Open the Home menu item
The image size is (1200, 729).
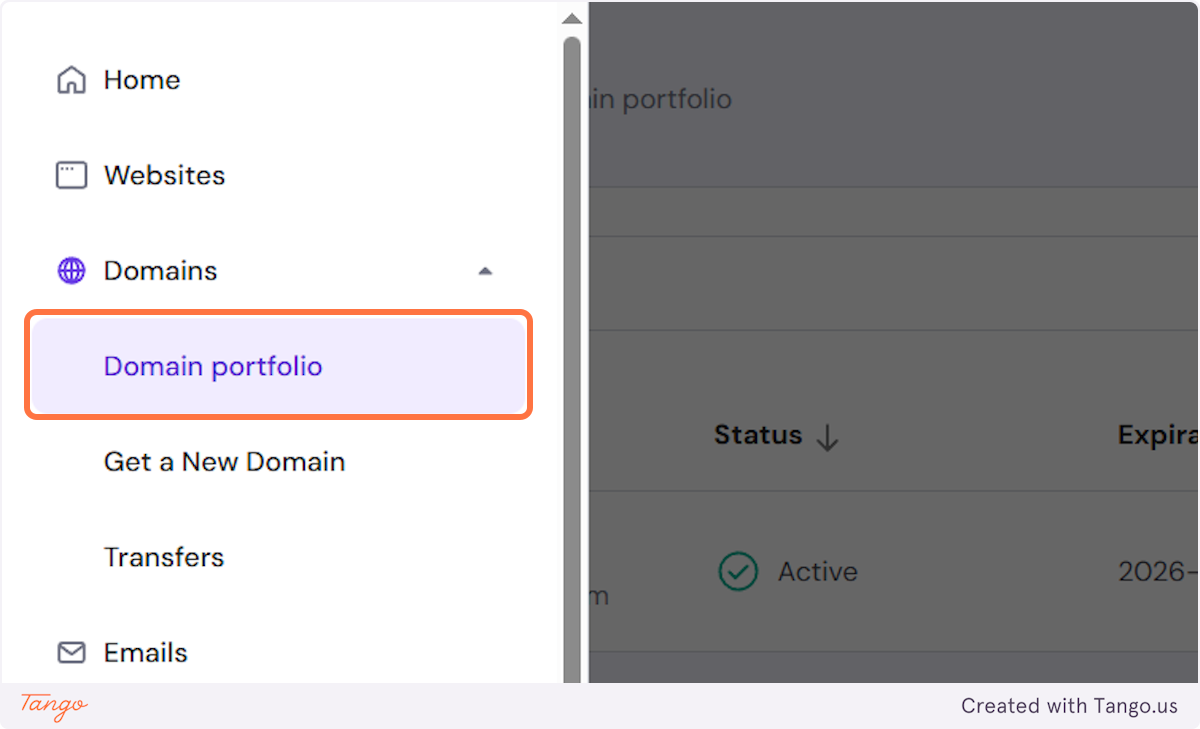[142, 80]
